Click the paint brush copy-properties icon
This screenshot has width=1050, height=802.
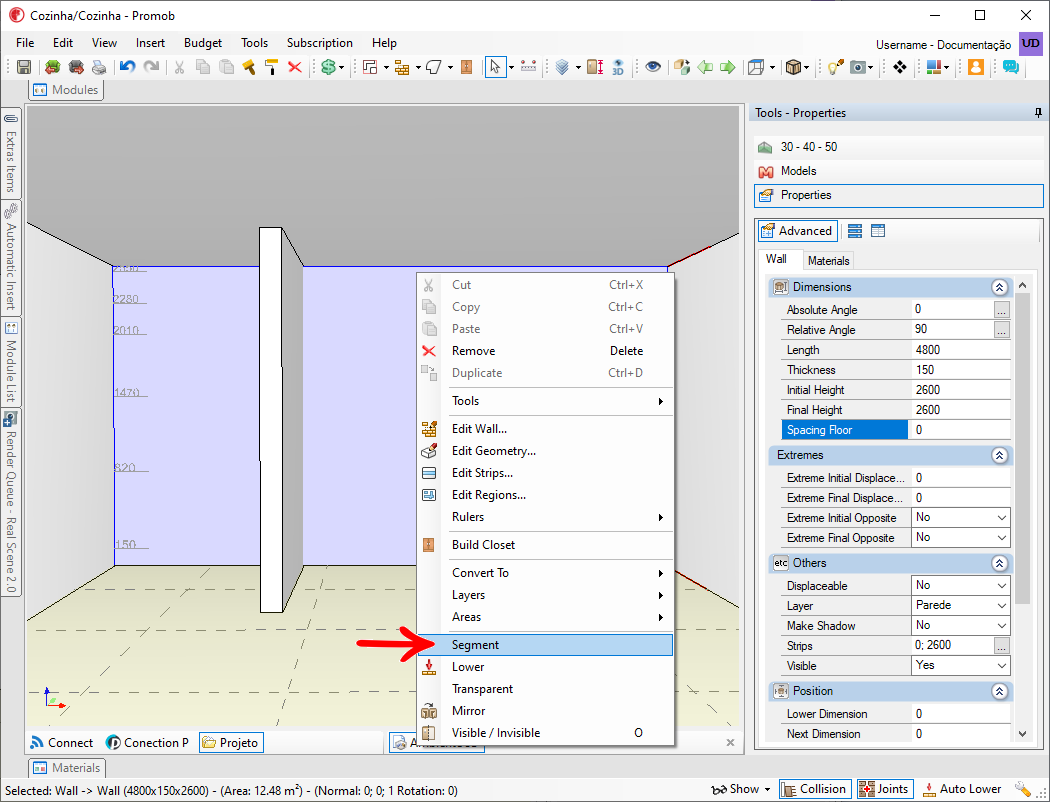(x=248, y=67)
